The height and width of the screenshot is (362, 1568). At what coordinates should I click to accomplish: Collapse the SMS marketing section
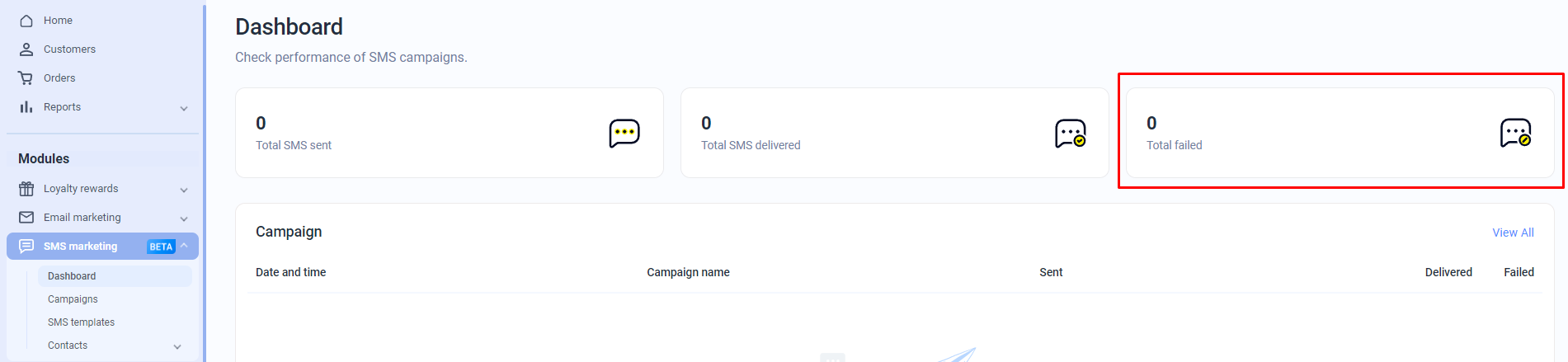184,246
